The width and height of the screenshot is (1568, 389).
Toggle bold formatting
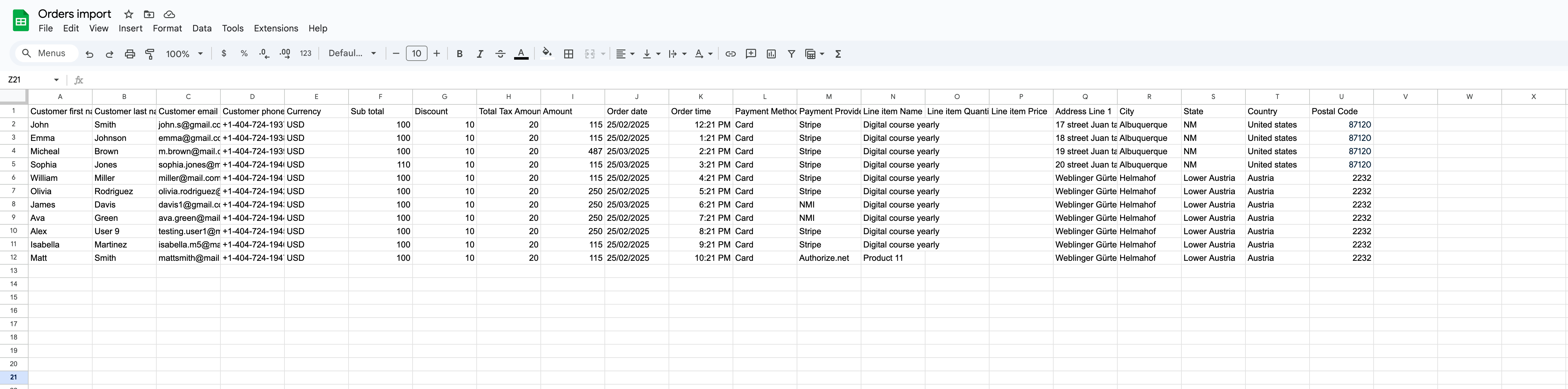pos(460,54)
